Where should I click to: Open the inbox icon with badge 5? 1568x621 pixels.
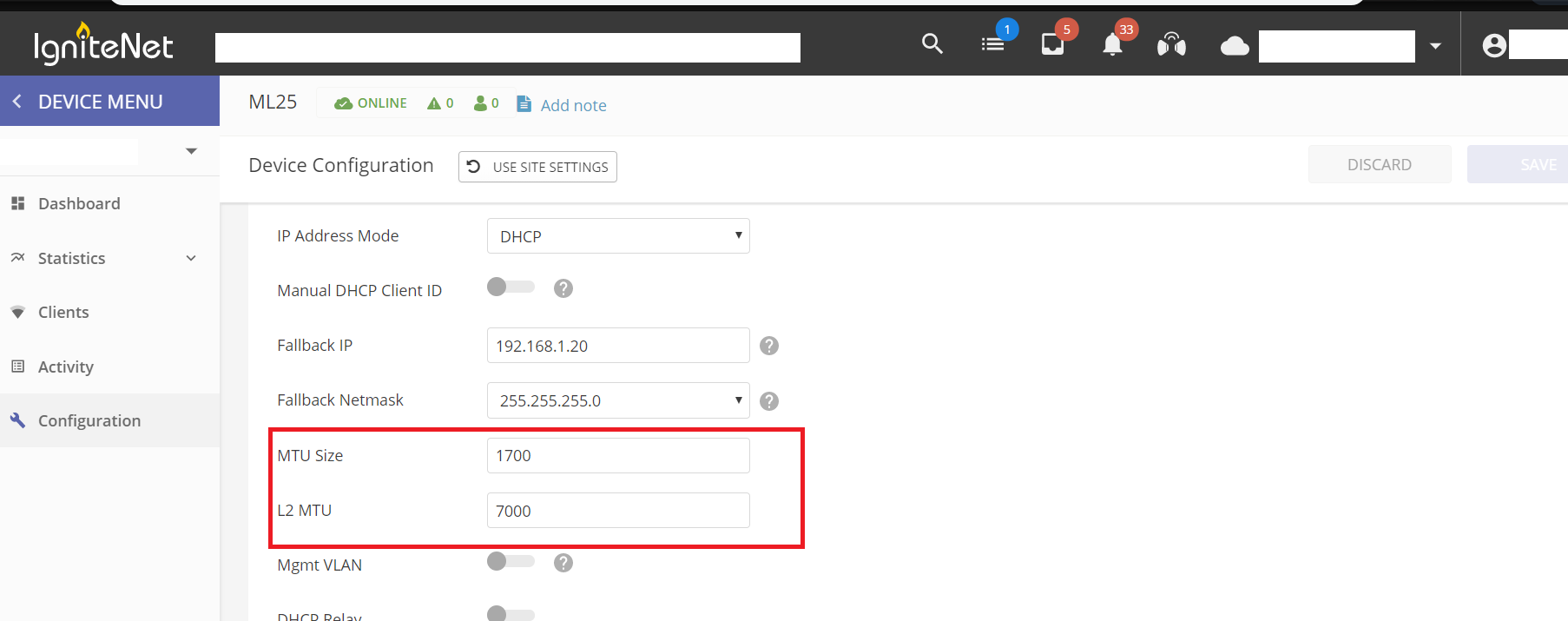click(1052, 43)
